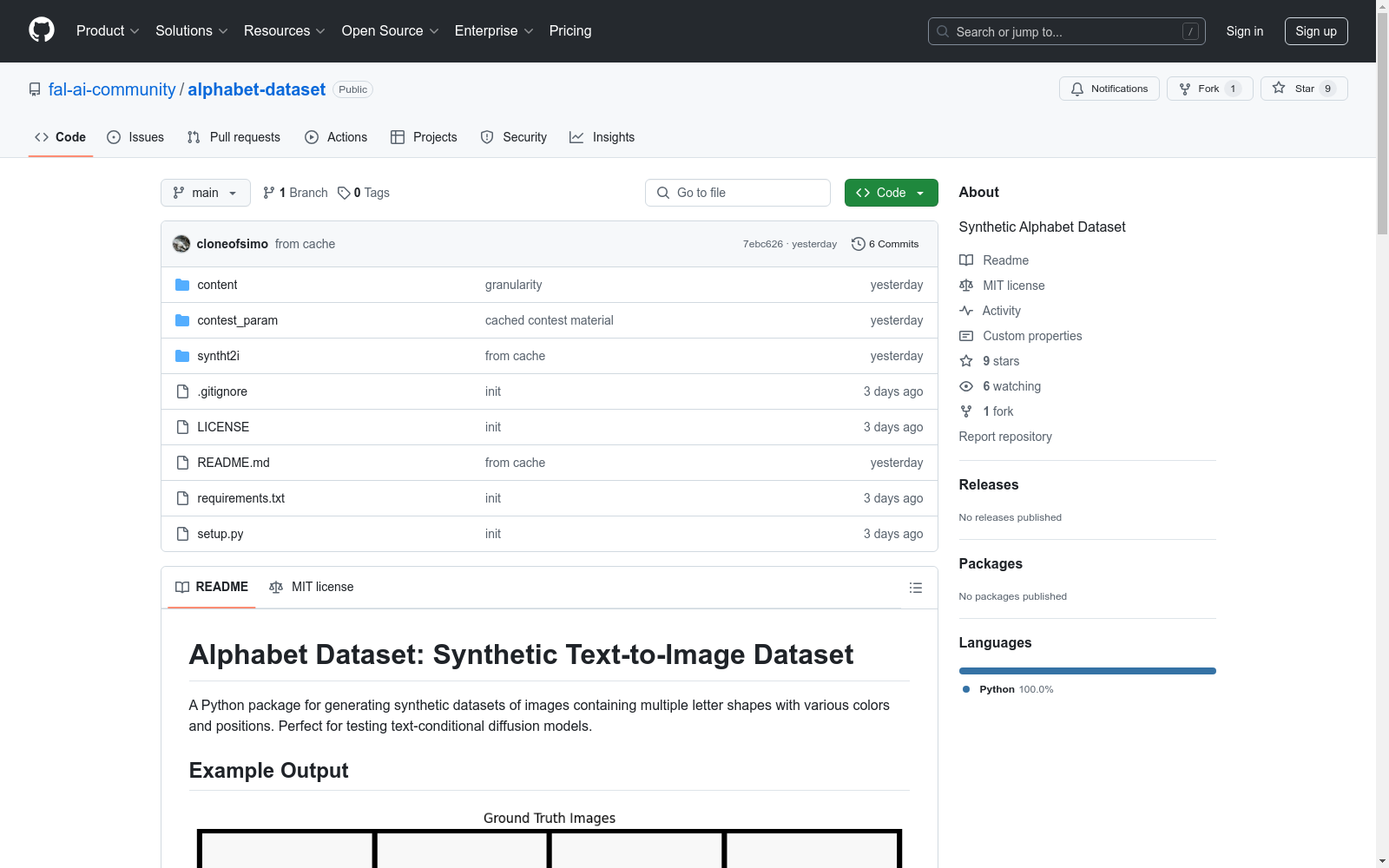
Task: Click the history clock icon by Commits
Action: coord(859,244)
